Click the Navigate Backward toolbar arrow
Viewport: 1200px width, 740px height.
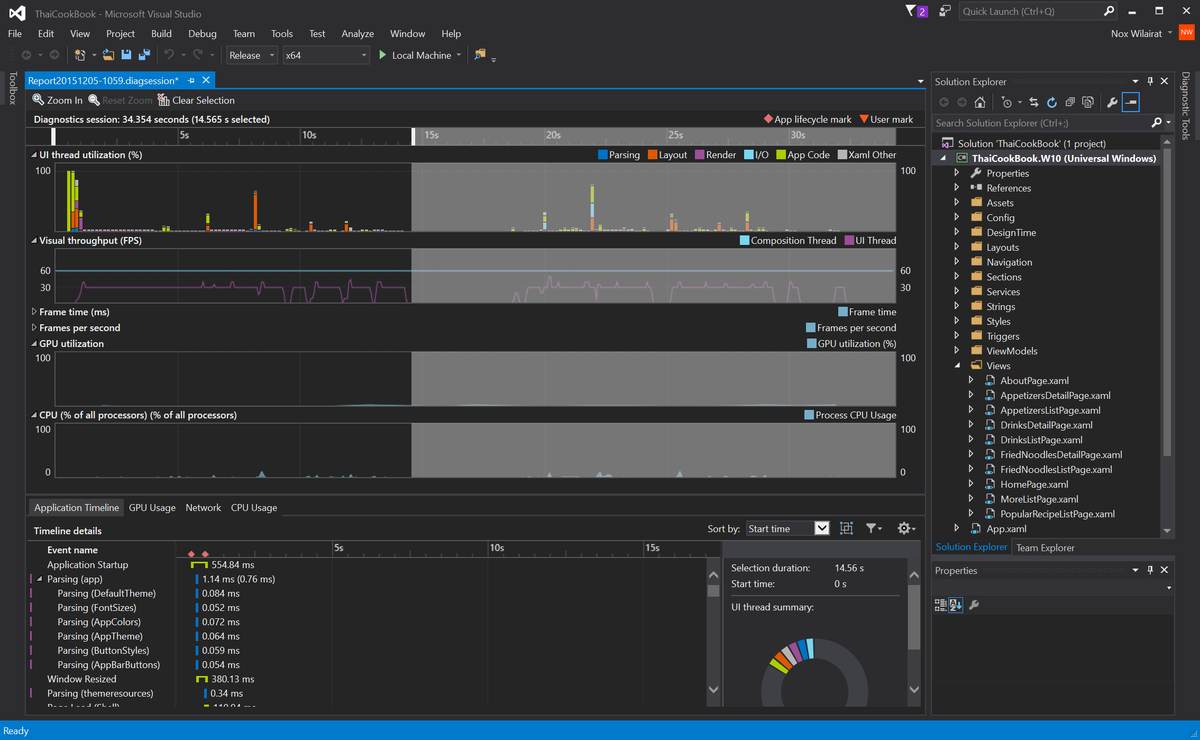click(26, 55)
